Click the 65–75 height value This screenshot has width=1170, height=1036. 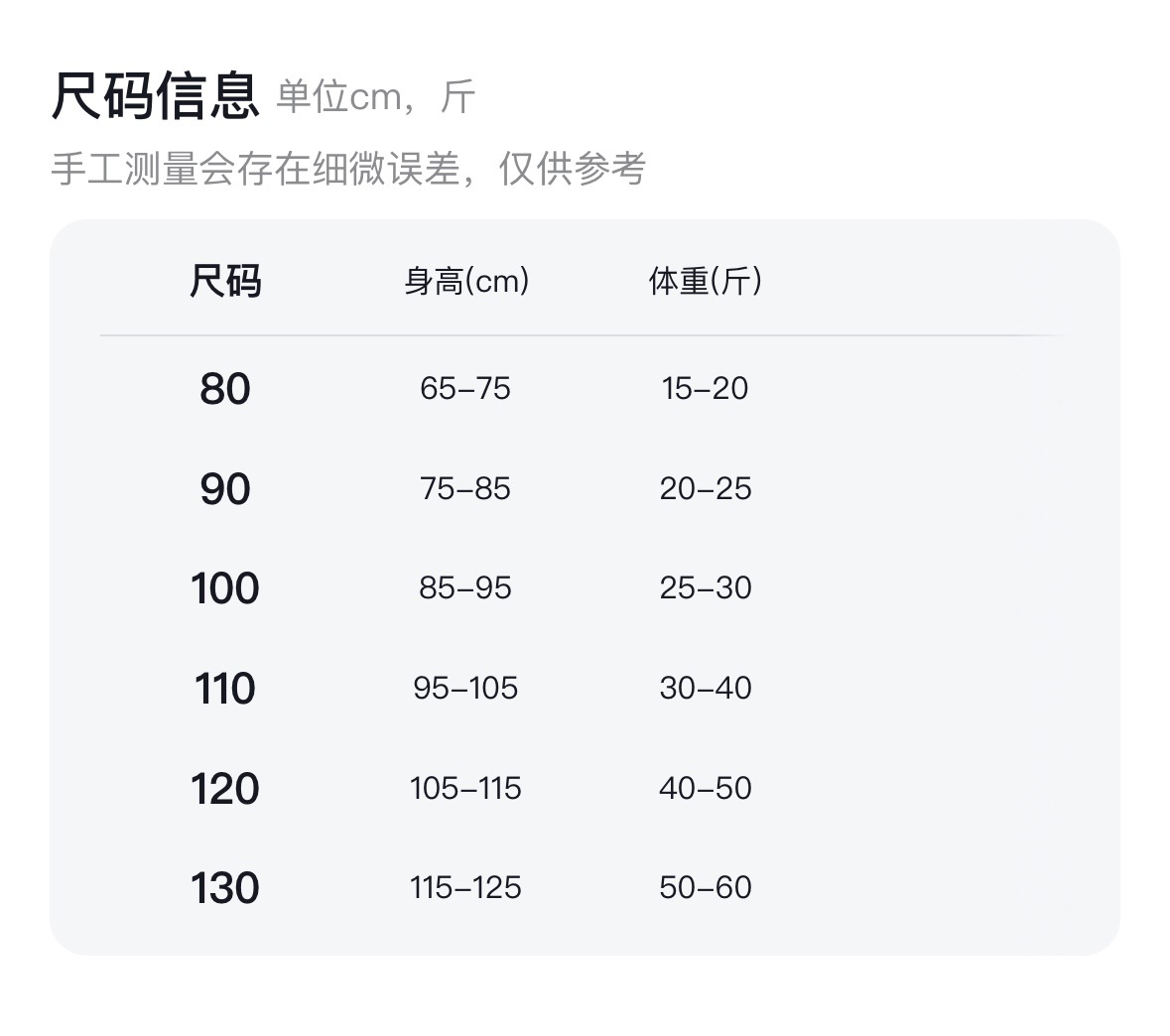coord(465,388)
